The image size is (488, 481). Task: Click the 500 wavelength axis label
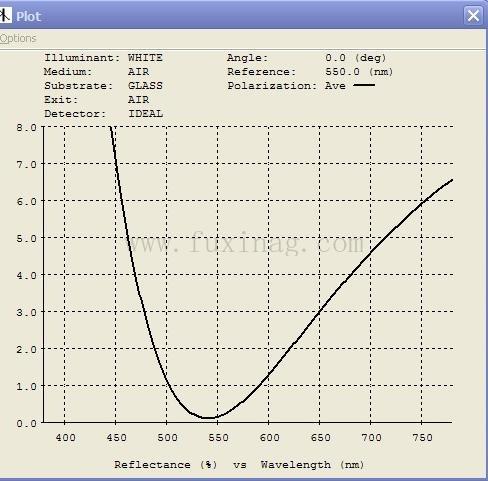[x=167, y=437]
